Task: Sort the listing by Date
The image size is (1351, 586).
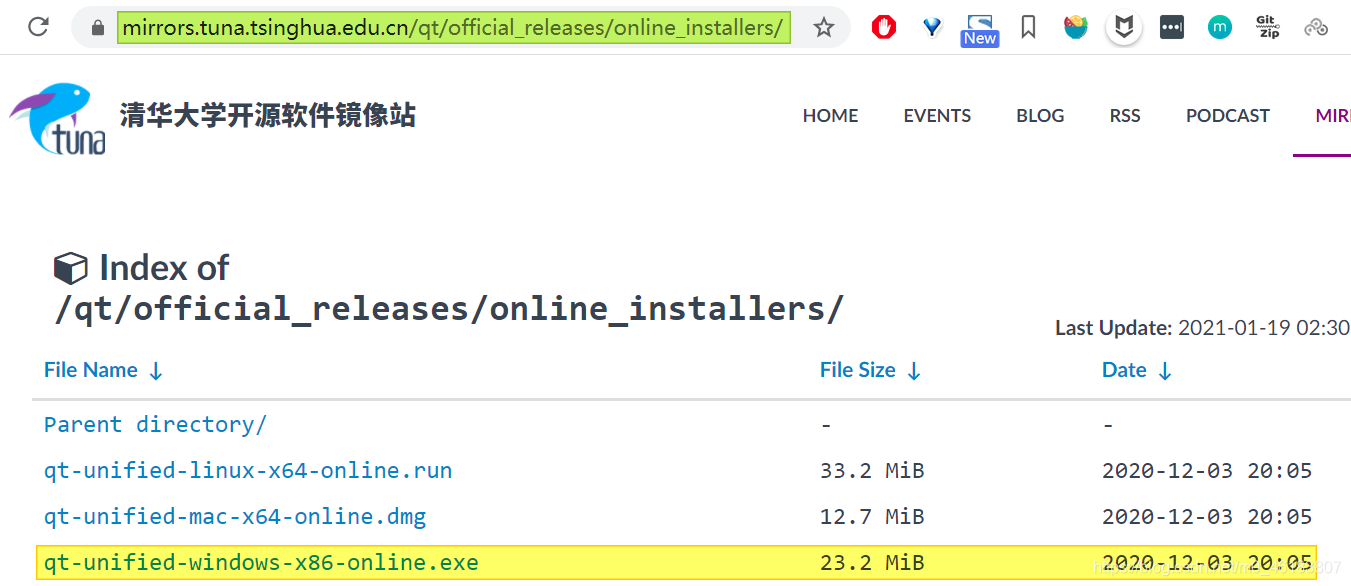Action: (x=1136, y=370)
